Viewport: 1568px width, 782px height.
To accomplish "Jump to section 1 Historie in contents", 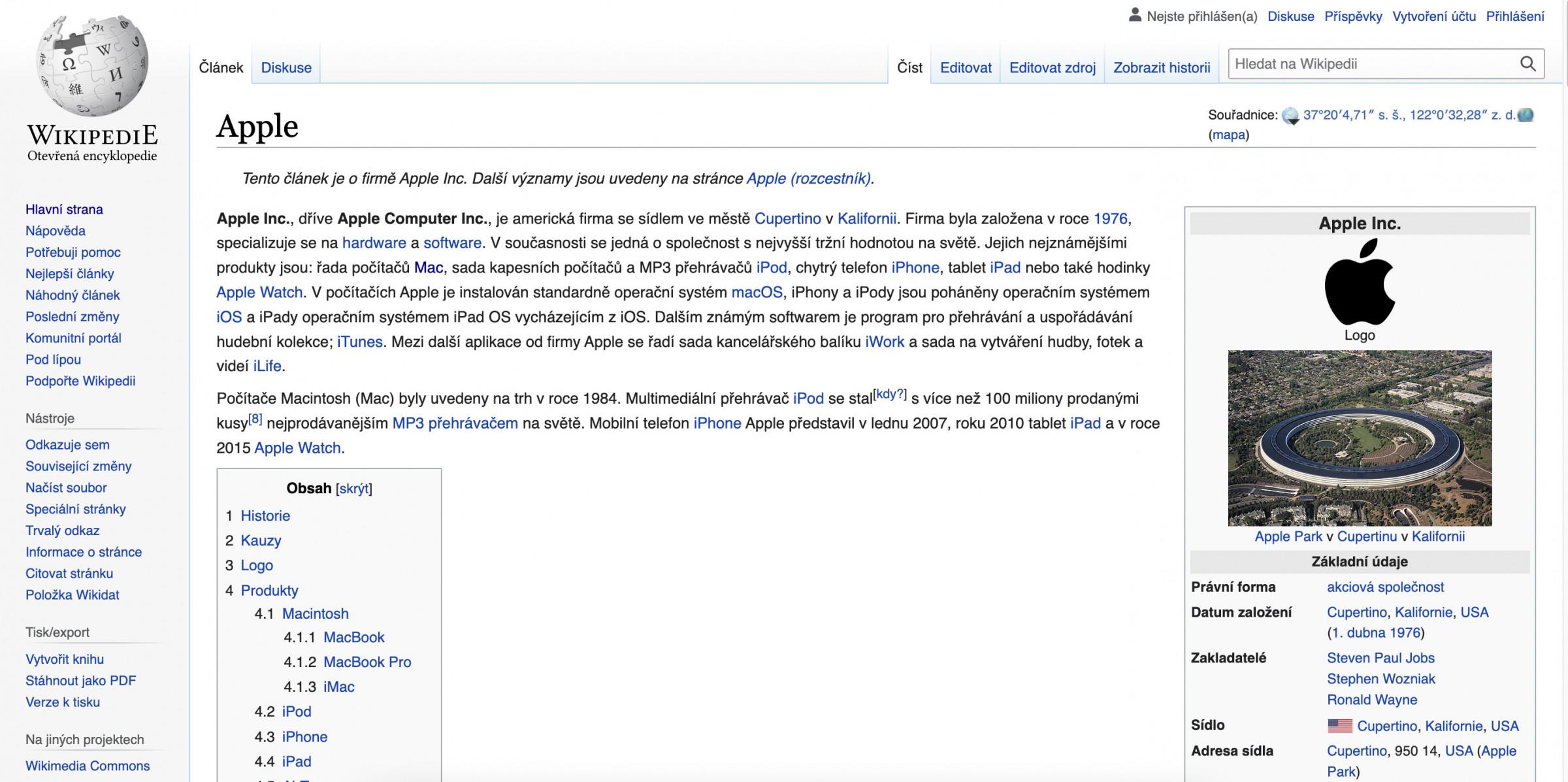I will pos(265,516).
